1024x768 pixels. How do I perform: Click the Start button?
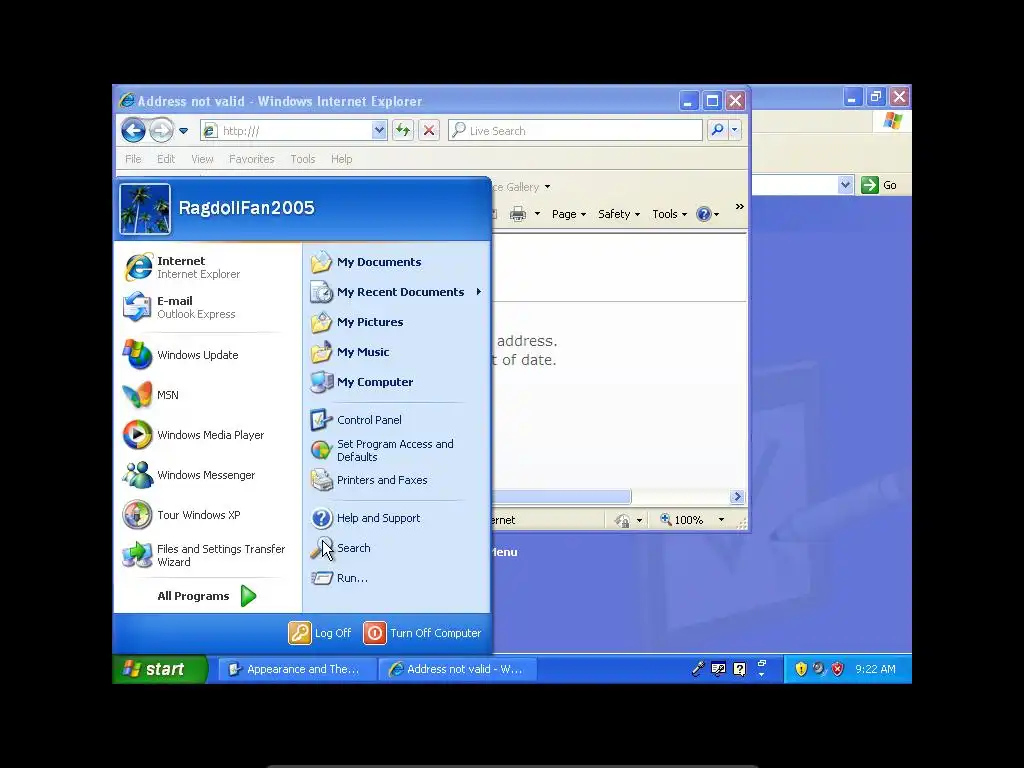[x=159, y=669]
